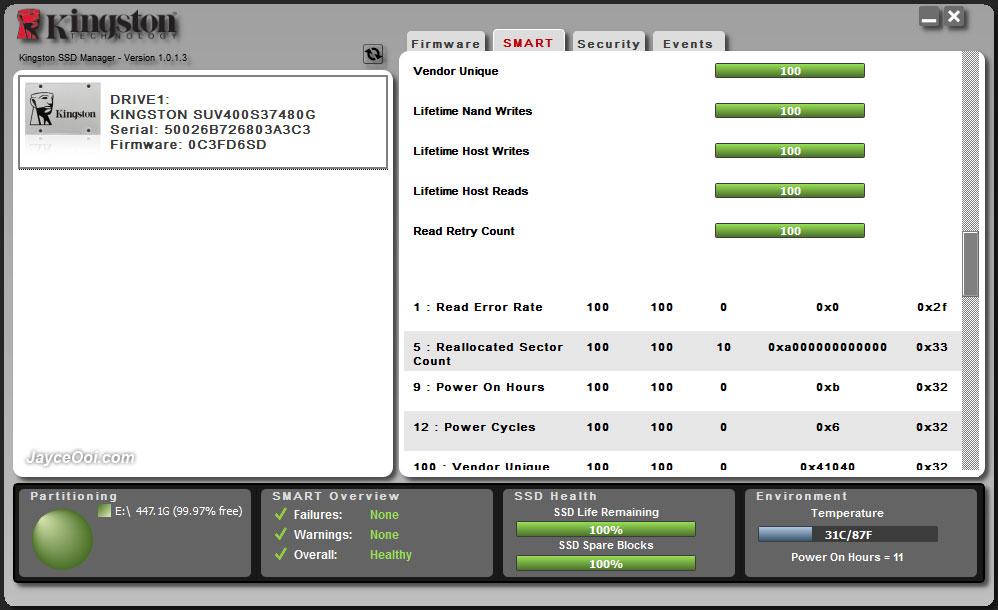Click the Failures 'None' value

pos(384,514)
